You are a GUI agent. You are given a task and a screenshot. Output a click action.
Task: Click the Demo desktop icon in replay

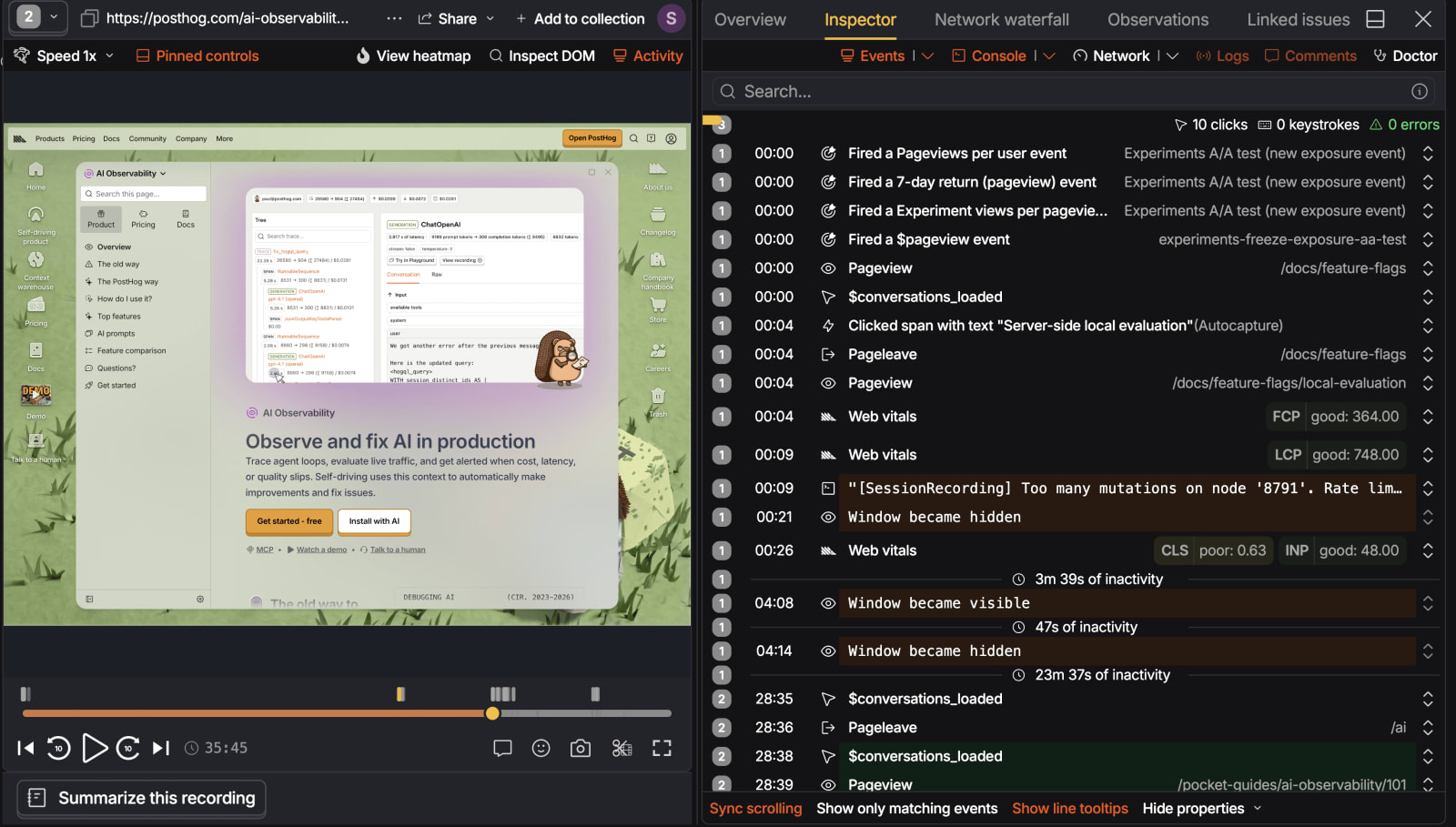pyautogui.click(x=35, y=400)
